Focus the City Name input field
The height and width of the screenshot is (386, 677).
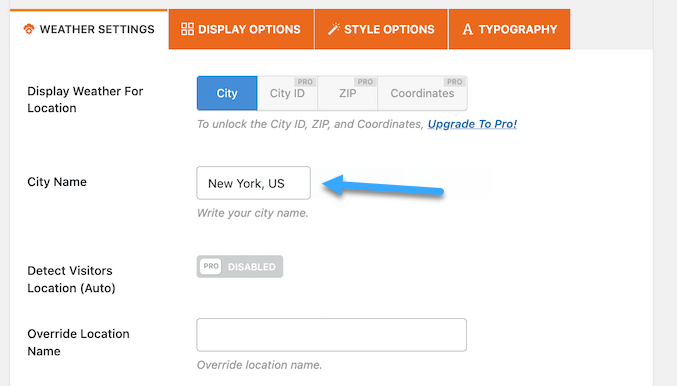click(x=253, y=183)
